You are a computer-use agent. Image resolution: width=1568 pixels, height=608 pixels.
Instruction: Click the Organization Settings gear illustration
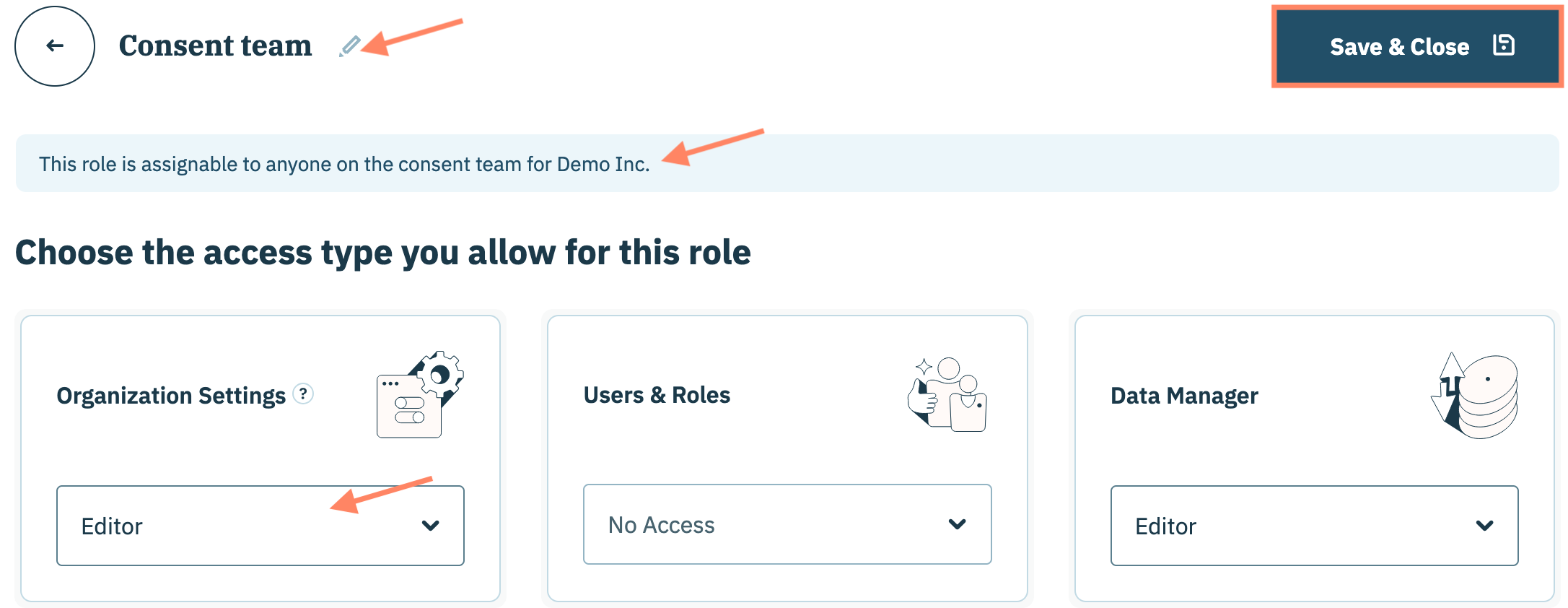pyautogui.click(x=420, y=394)
